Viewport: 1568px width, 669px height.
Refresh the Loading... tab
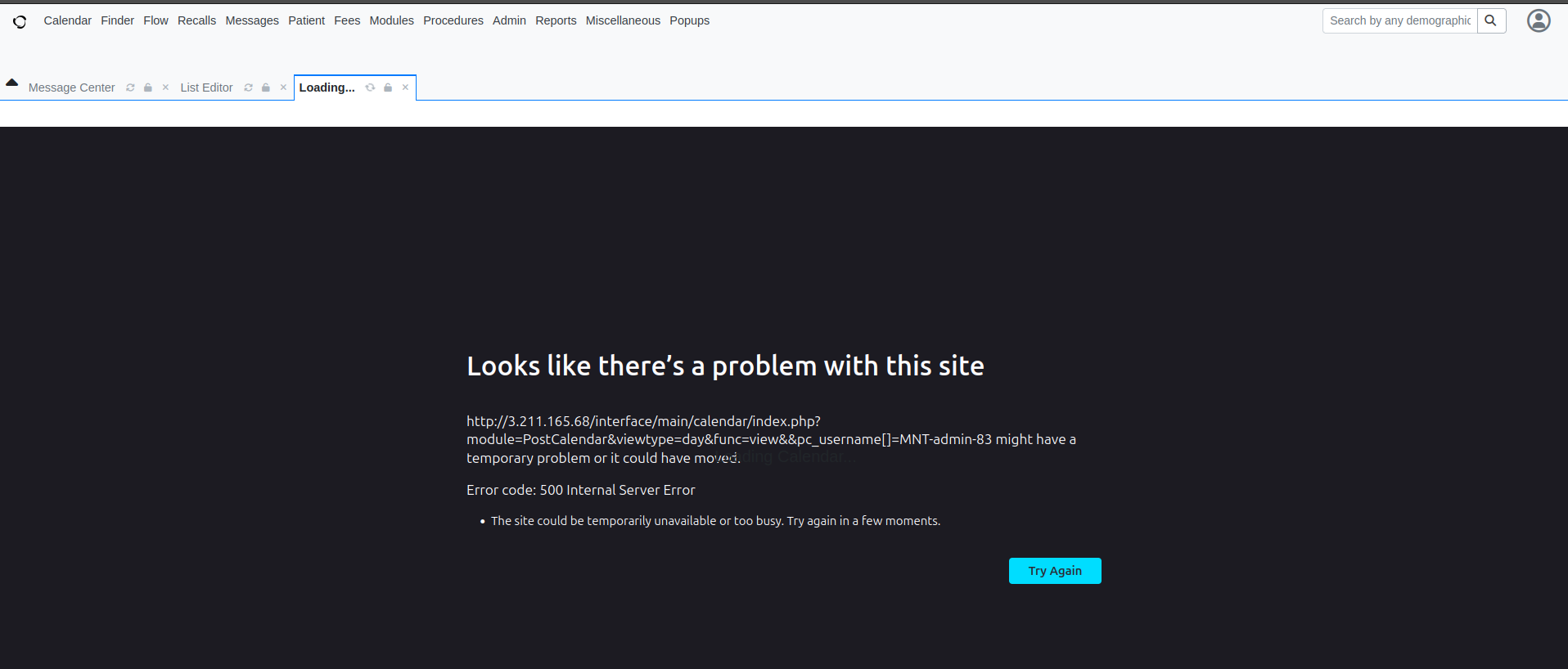tap(370, 88)
